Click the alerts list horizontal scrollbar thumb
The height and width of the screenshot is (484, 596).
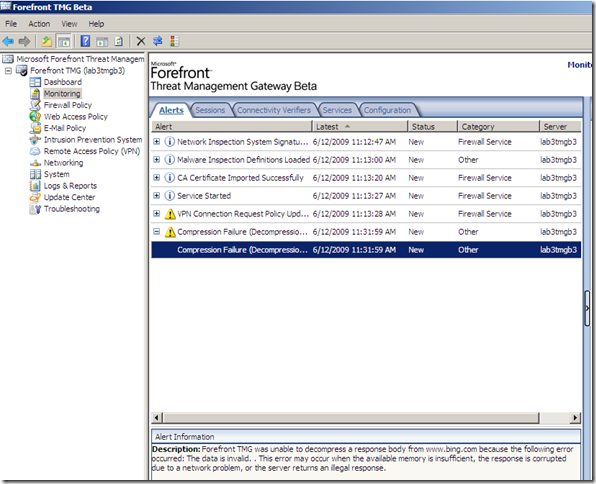(351, 417)
